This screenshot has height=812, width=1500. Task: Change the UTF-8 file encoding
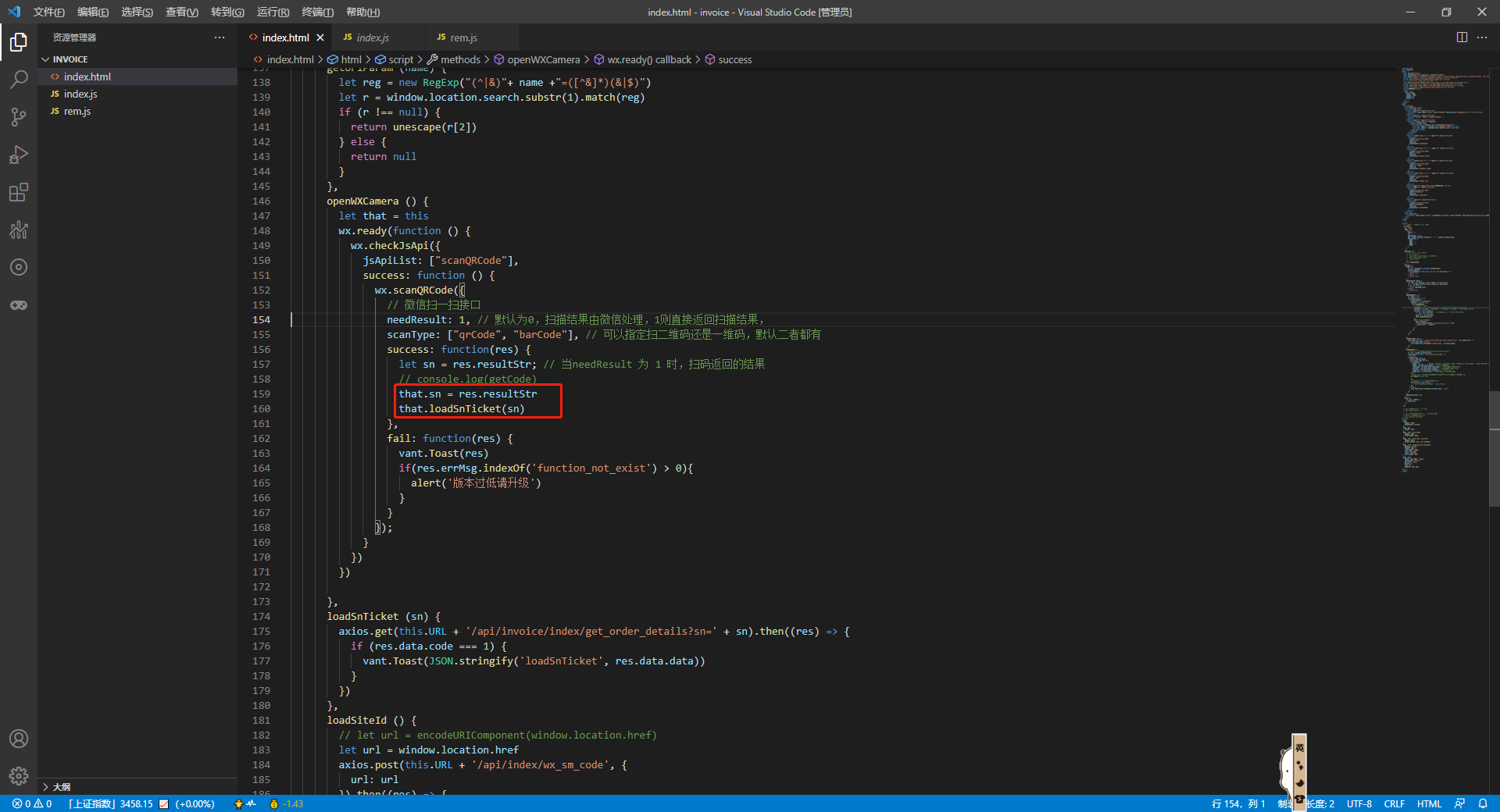[1359, 803]
